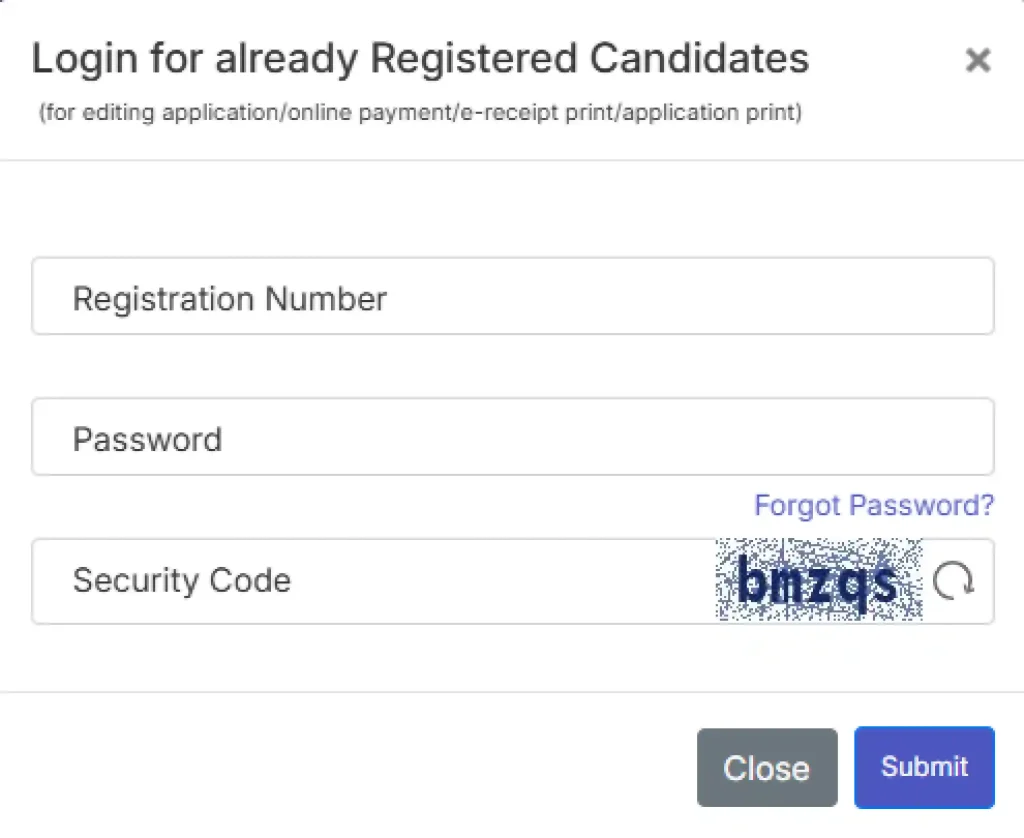The height and width of the screenshot is (838, 1024).
Task: Click the Submit button
Action: (923, 767)
